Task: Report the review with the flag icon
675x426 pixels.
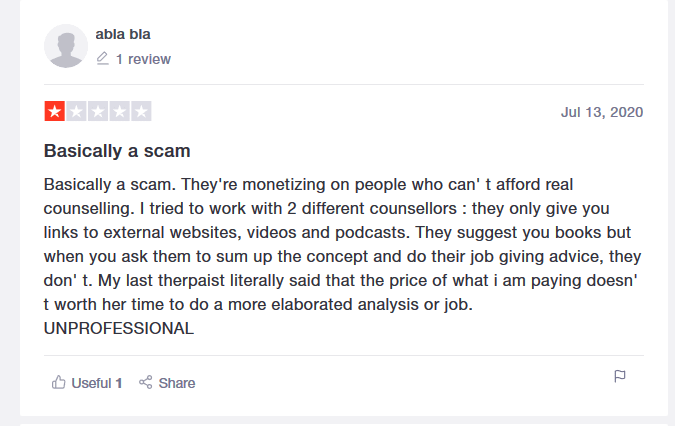Action: tap(619, 376)
